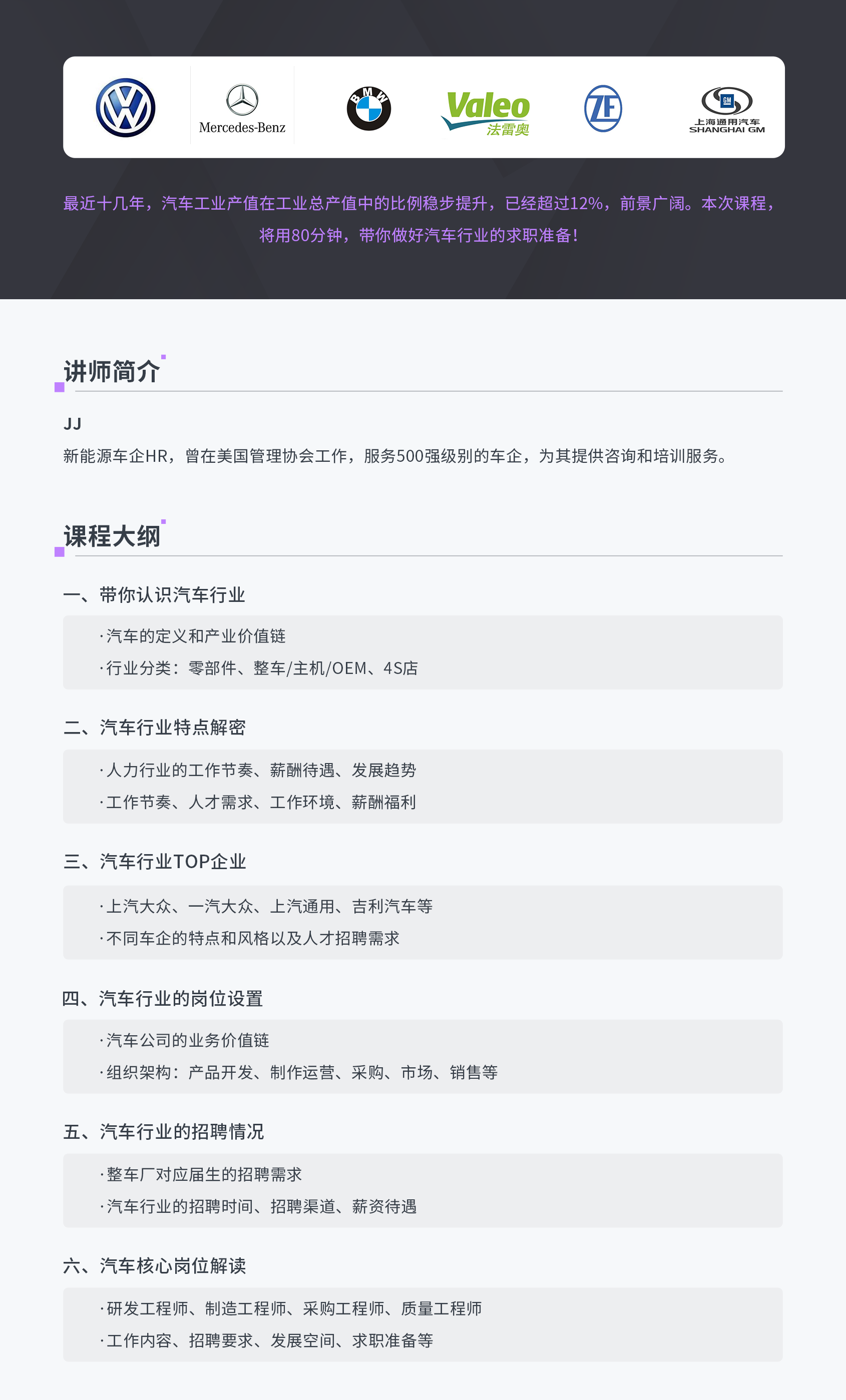Viewport: 846px width, 1400px height.
Task: Click heading 二、汽车行业特点解密
Action: coord(154,728)
